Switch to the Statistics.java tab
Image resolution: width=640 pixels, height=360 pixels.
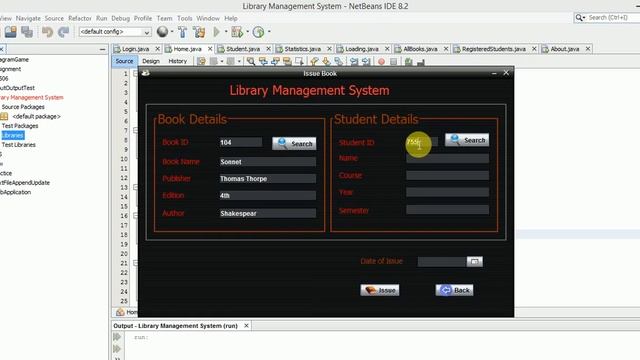tap(302, 49)
